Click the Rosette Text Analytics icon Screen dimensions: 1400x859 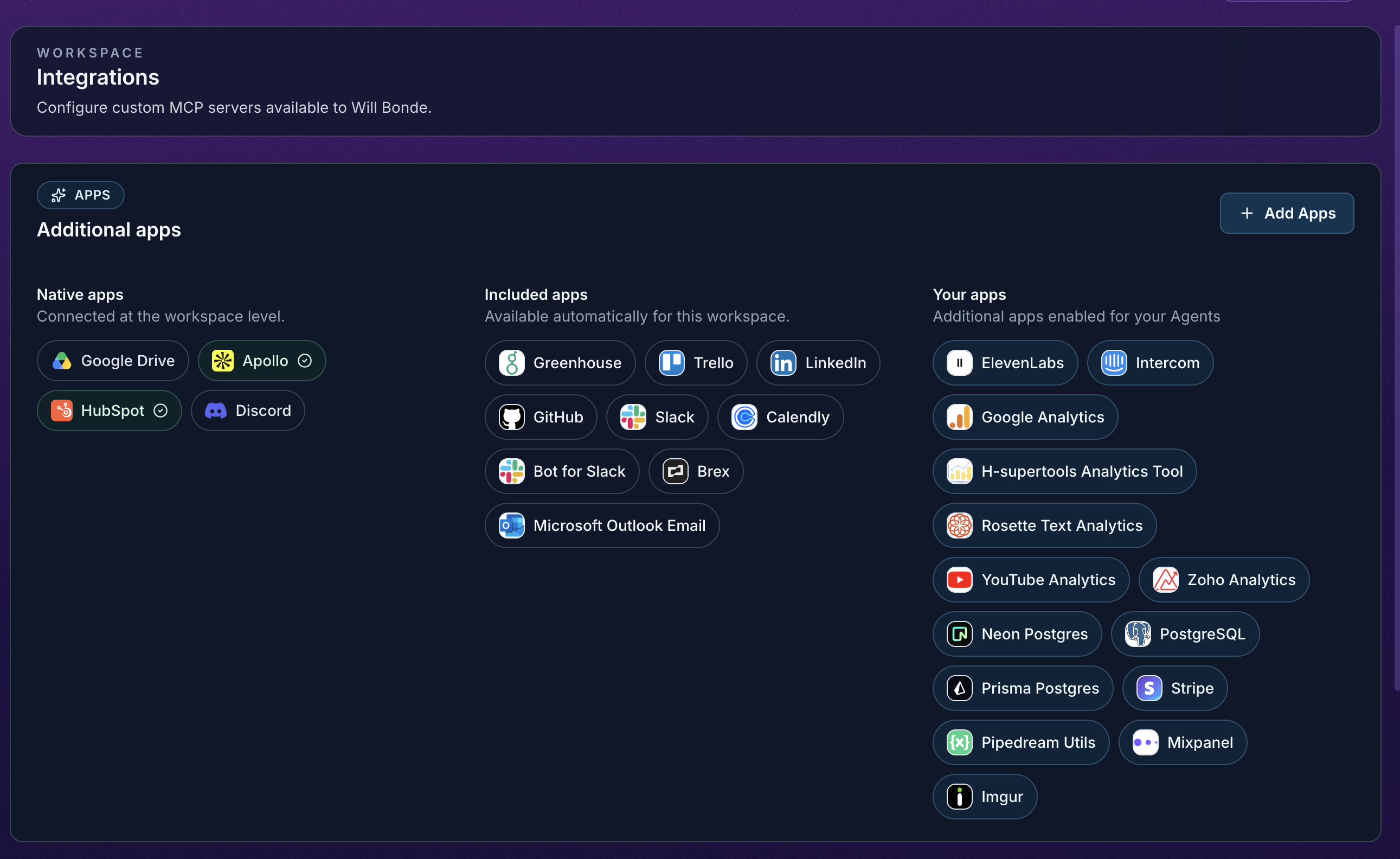(960, 525)
